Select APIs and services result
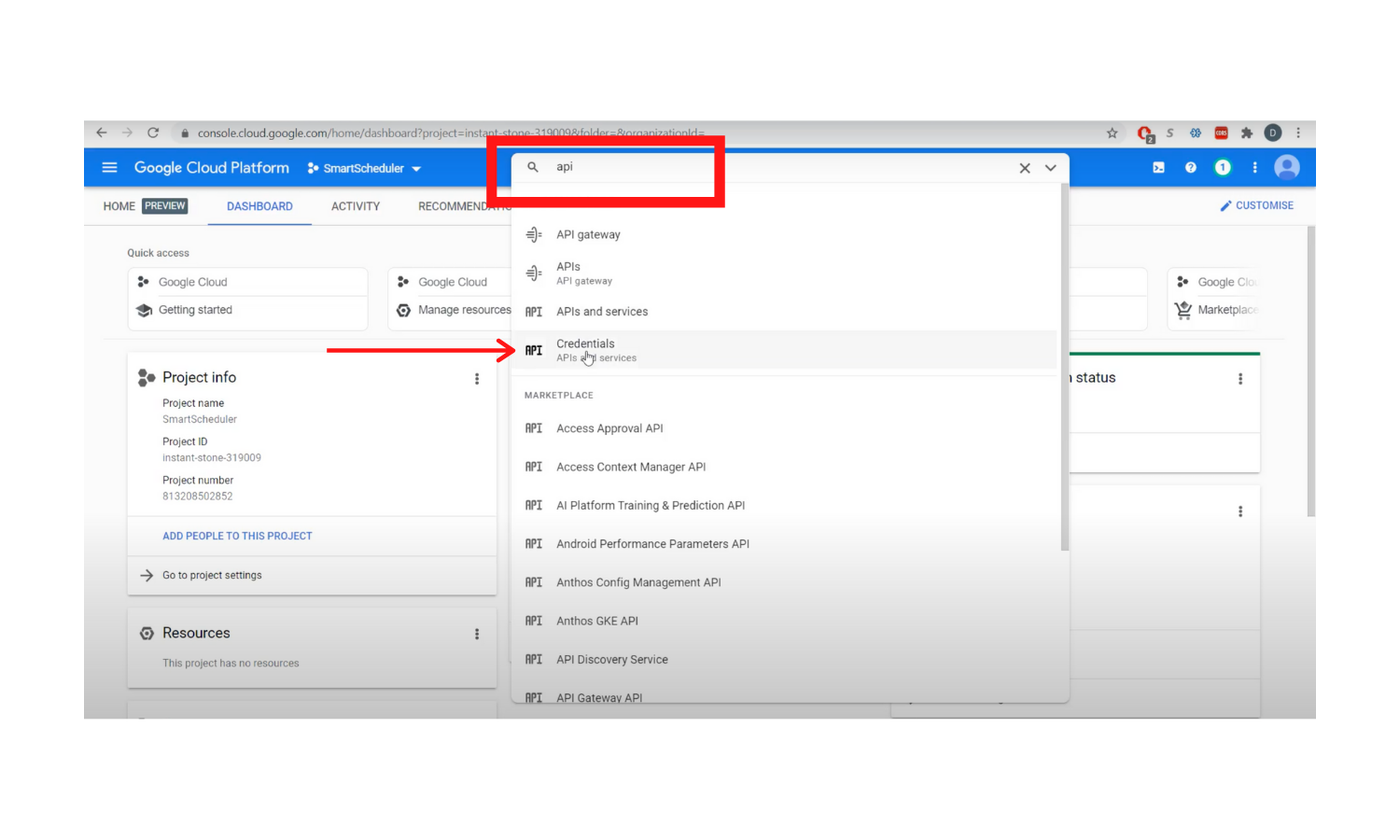Viewport: 1400px width, 840px height. point(784,312)
